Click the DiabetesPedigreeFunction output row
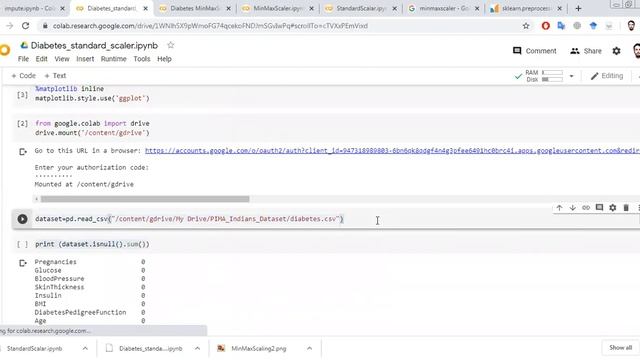 pos(90,312)
